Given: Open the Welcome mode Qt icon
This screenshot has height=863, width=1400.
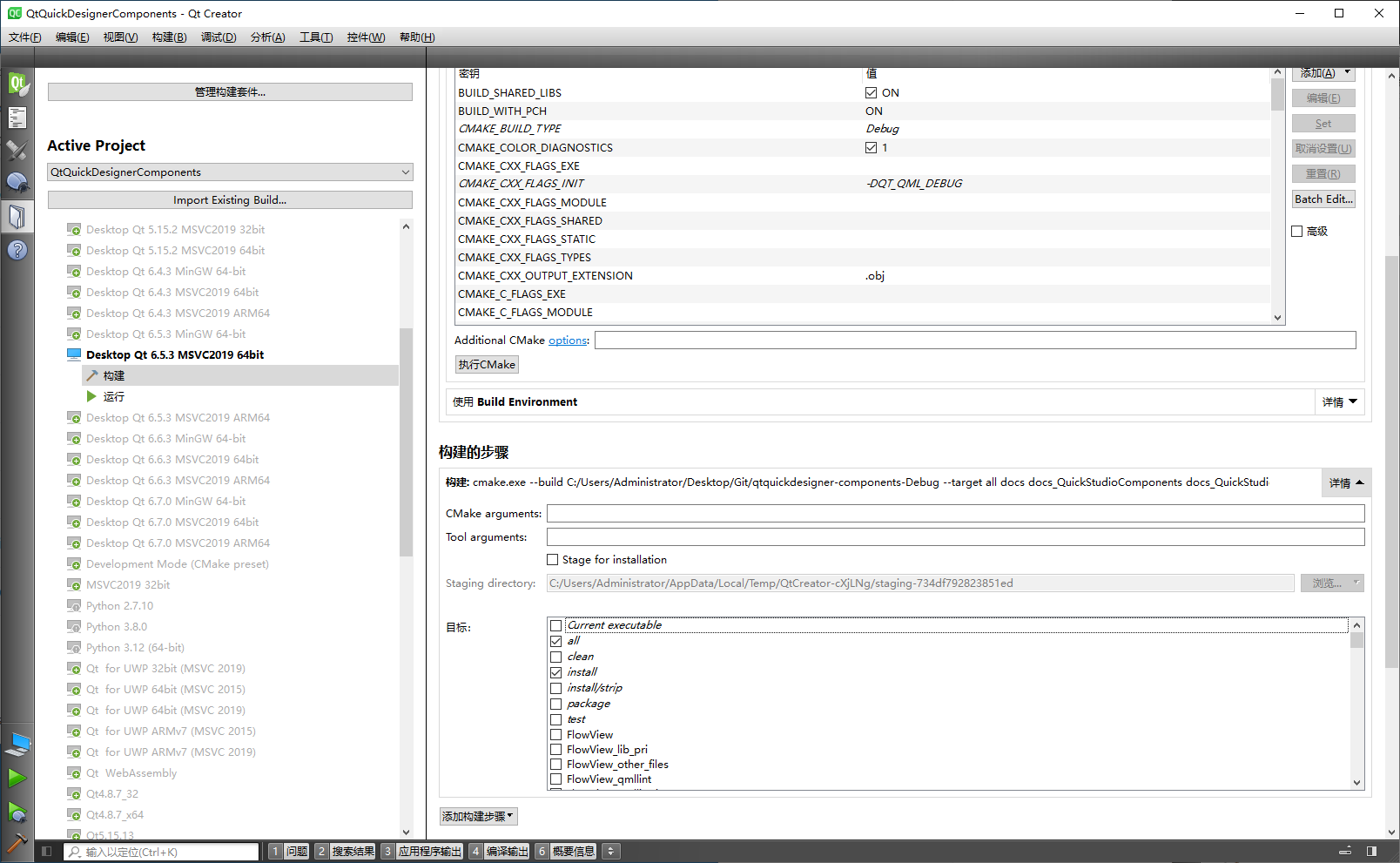Looking at the screenshot, I should (17, 84).
